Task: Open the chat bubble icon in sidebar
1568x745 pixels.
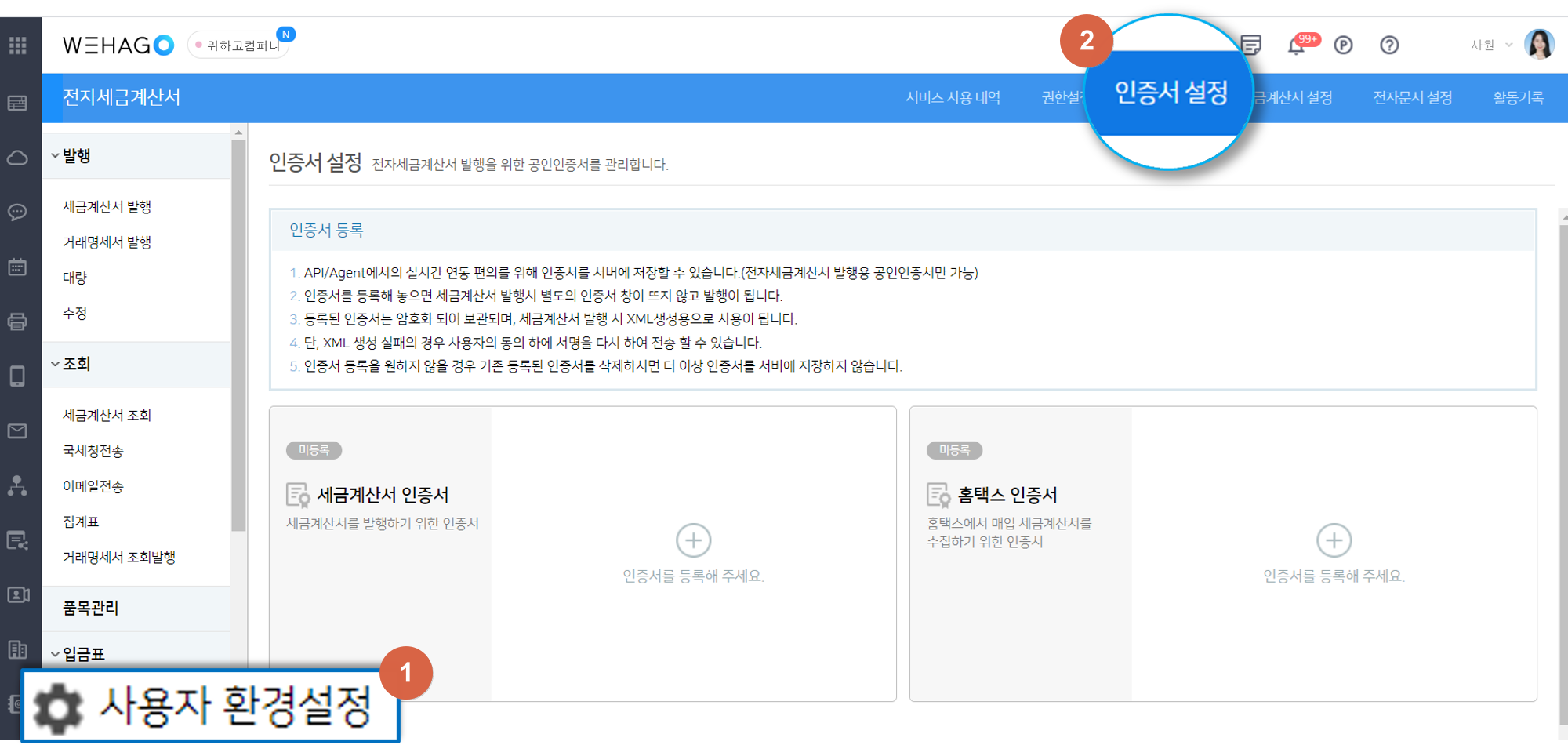Action: (17, 213)
